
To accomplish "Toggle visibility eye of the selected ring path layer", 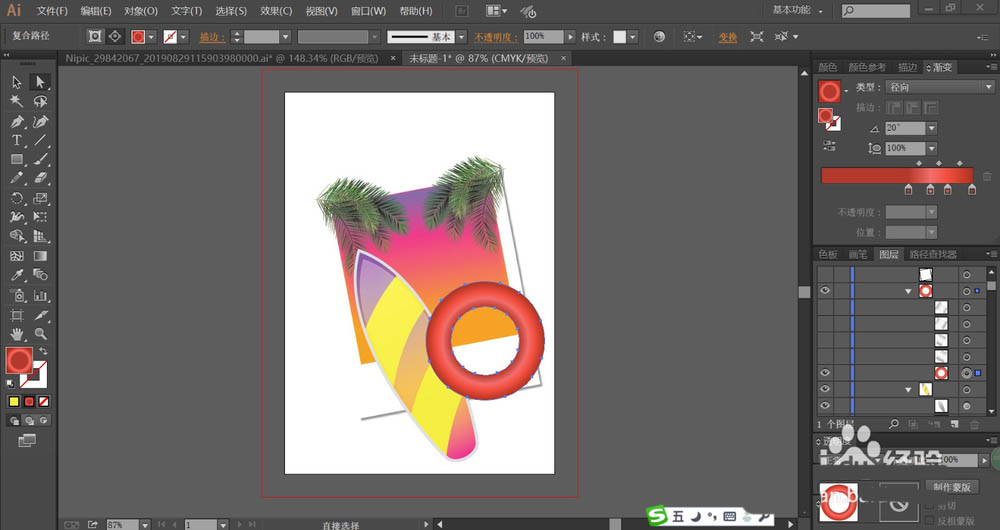I will [825, 373].
